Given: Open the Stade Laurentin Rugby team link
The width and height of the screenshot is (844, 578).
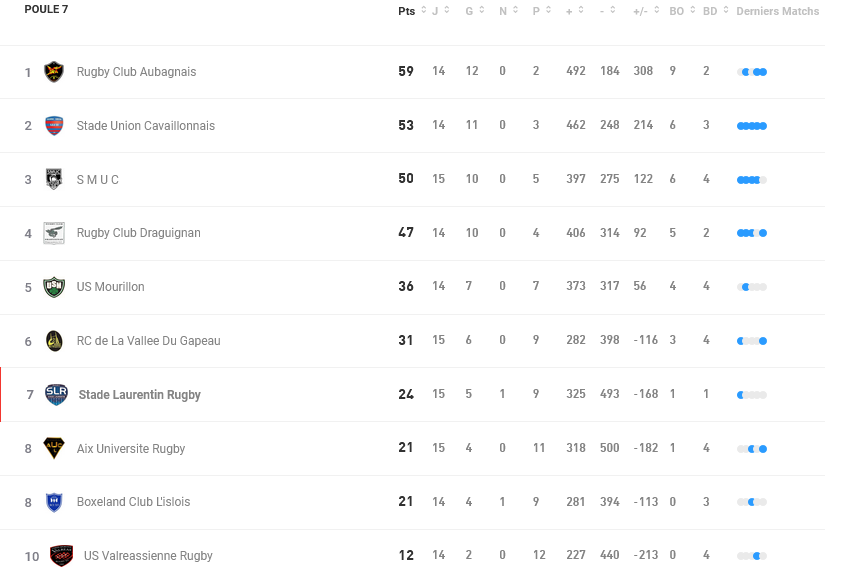Looking at the screenshot, I should tap(139, 395).
